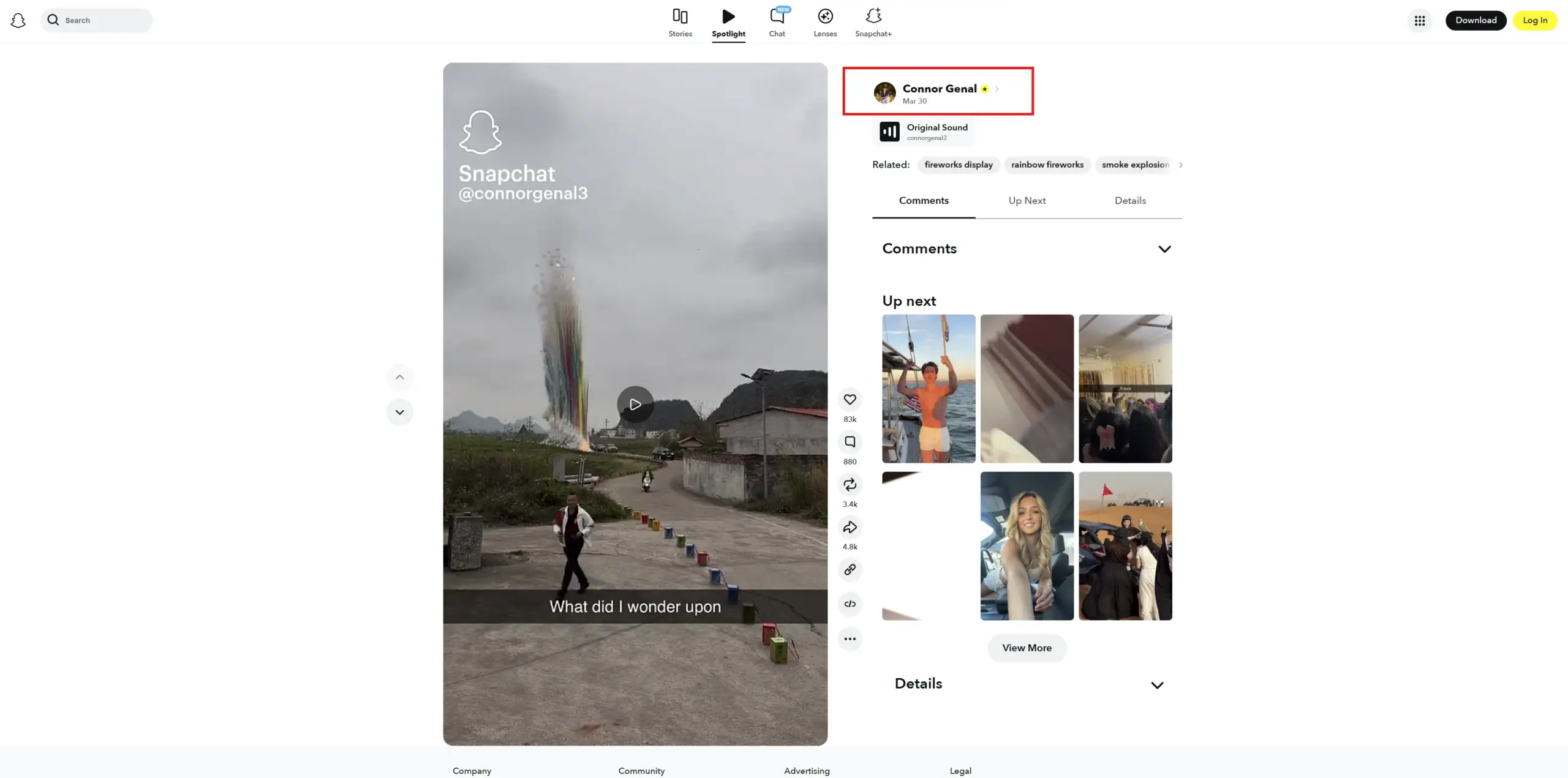Click the Mar 30 post date

(x=914, y=102)
